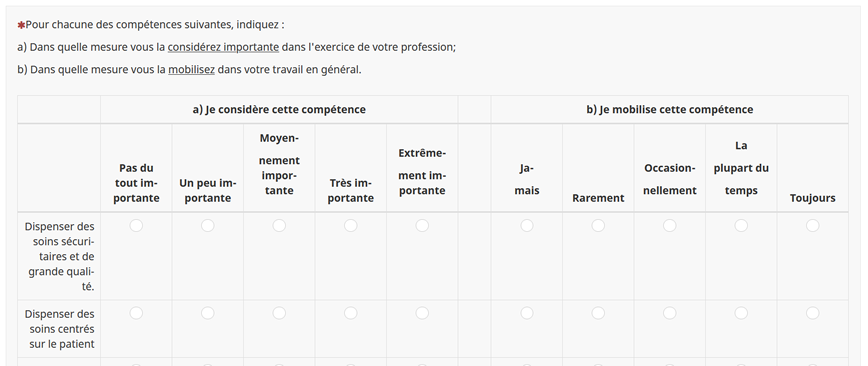Screen dimensions: 868x366
Task: Select 'Pas du tout importante' for soins sécuritaires
Action: click(136, 226)
